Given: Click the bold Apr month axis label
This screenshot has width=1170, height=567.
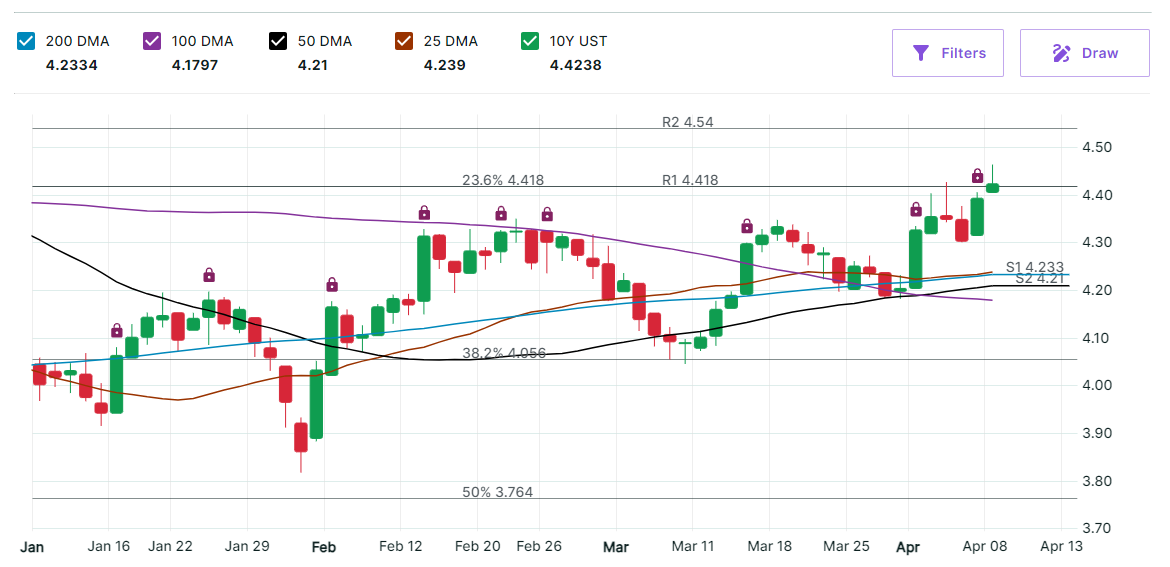Looking at the screenshot, I should 908,547.
